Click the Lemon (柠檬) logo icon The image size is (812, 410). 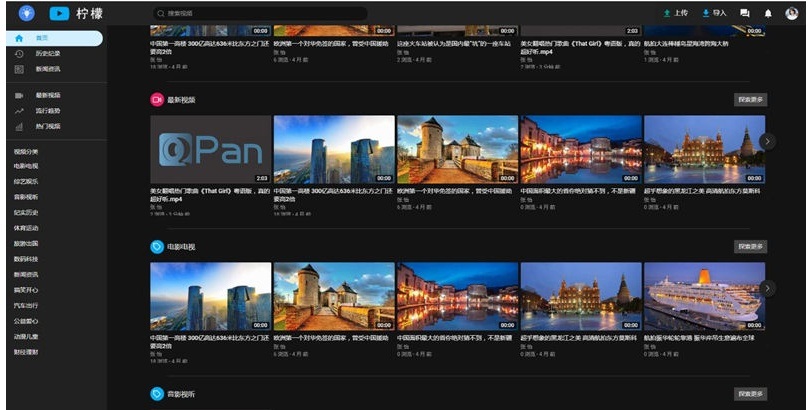tap(59, 13)
